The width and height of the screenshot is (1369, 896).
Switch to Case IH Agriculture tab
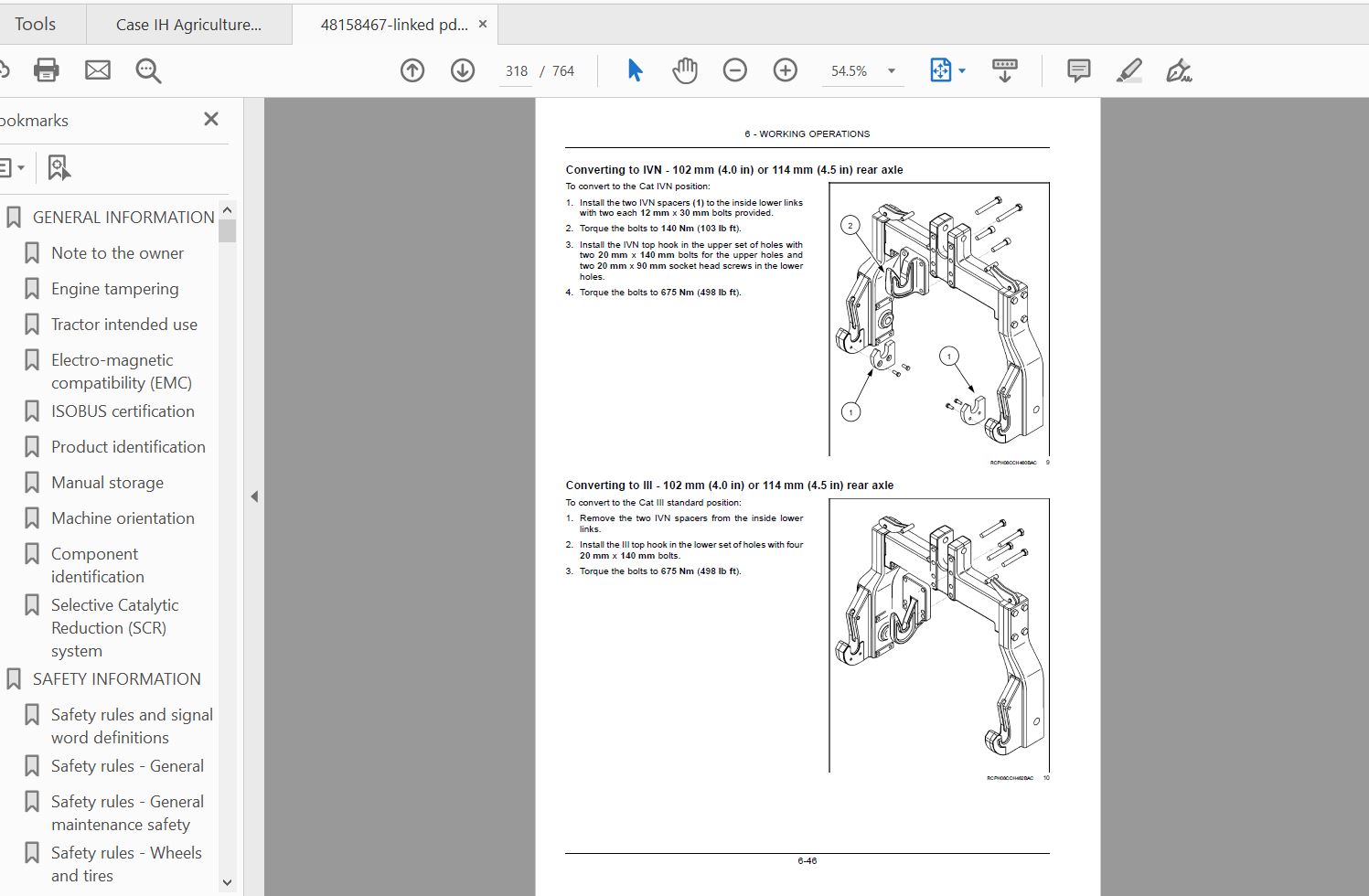click(188, 25)
